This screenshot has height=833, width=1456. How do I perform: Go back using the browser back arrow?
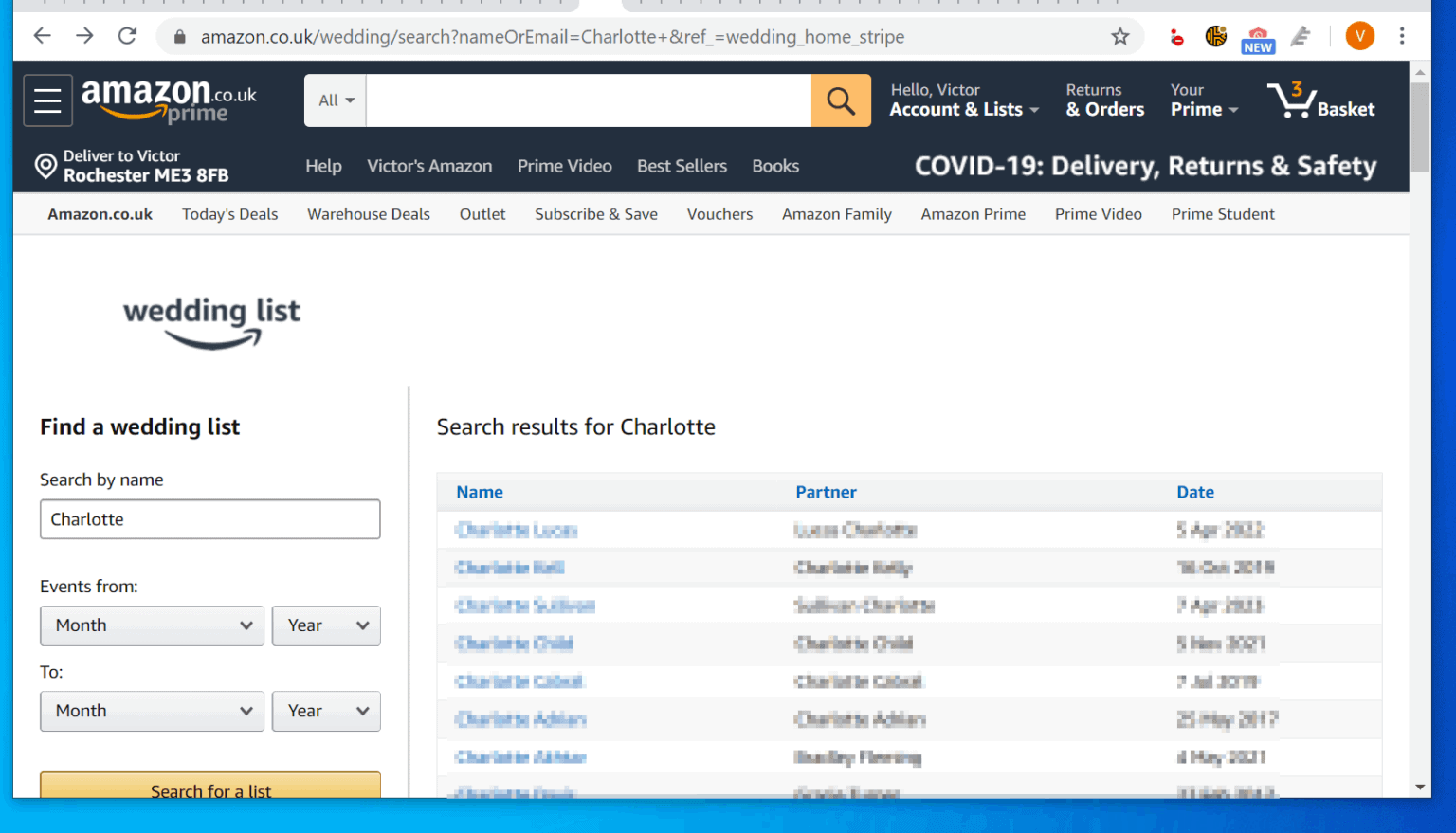(x=42, y=36)
